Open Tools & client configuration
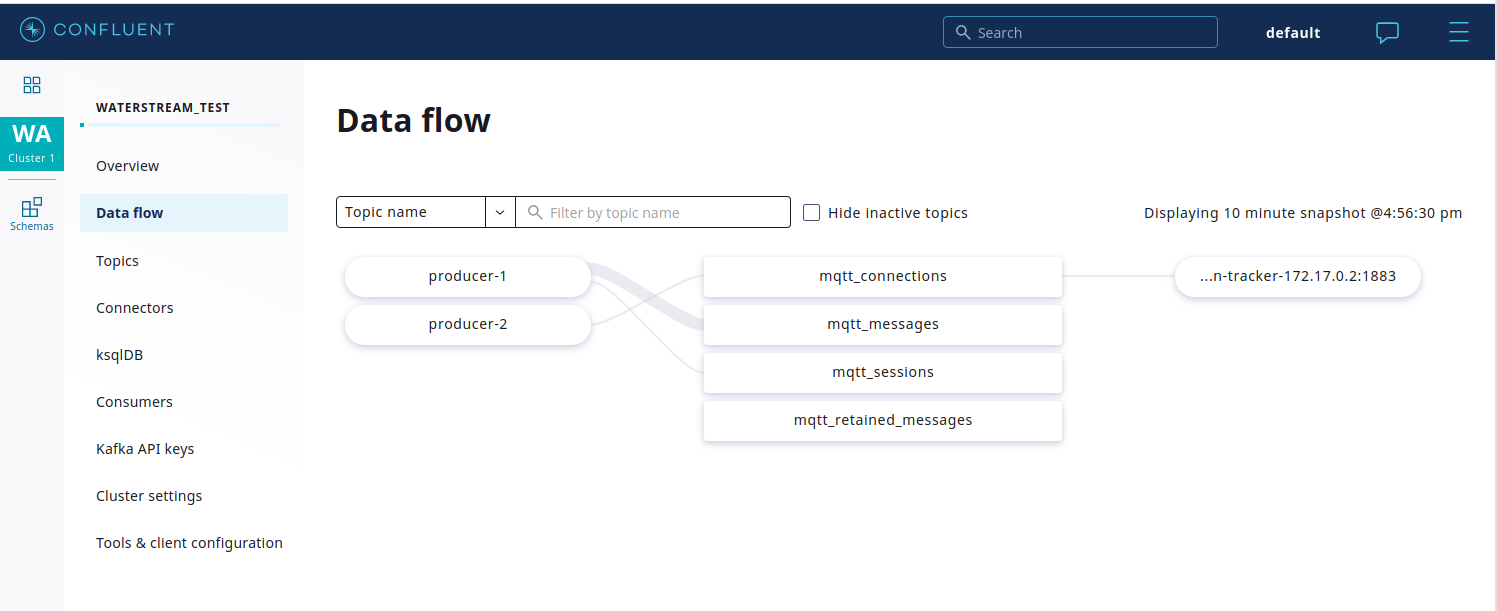The height and width of the screenshot is (611, 1497). (189, 543)
